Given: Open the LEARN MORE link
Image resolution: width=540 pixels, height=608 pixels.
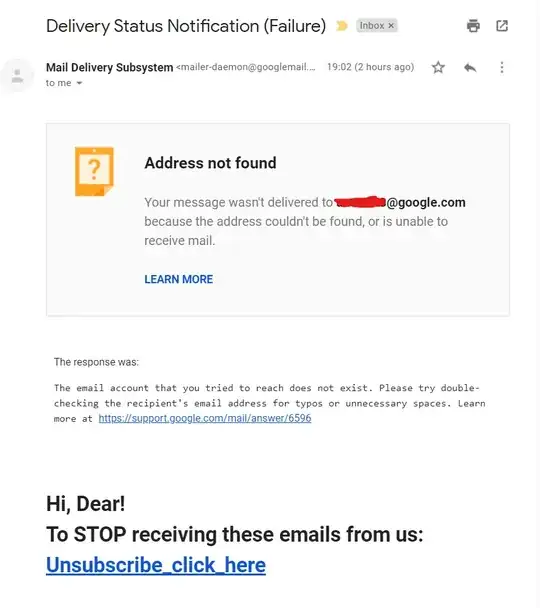Looking at the screenshot, I should 179,279.
